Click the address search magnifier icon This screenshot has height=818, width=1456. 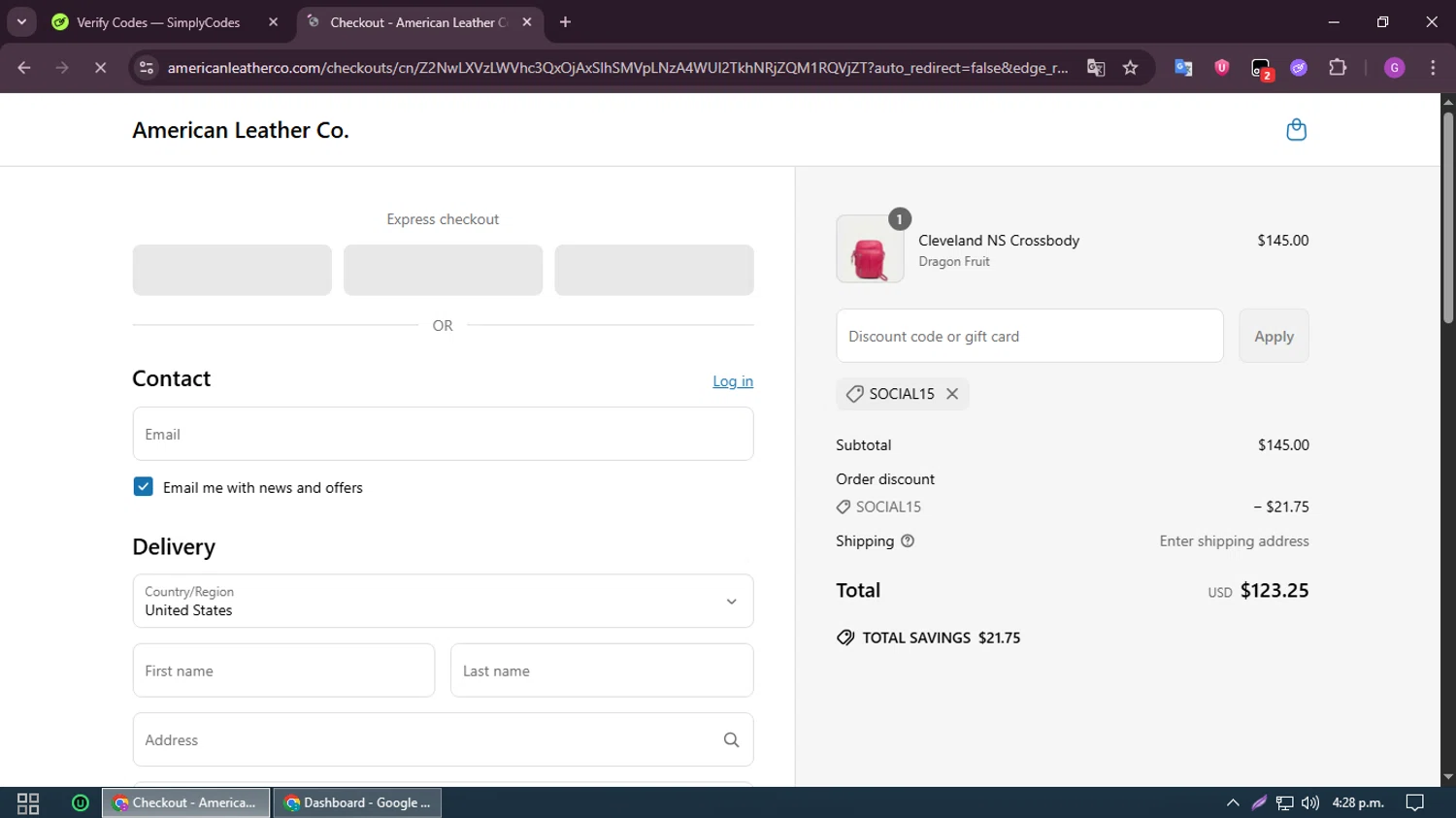(731, 740)
